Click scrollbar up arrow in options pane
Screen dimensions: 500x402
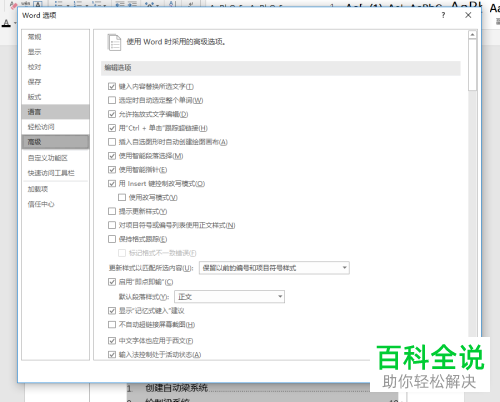pos(472,35)
